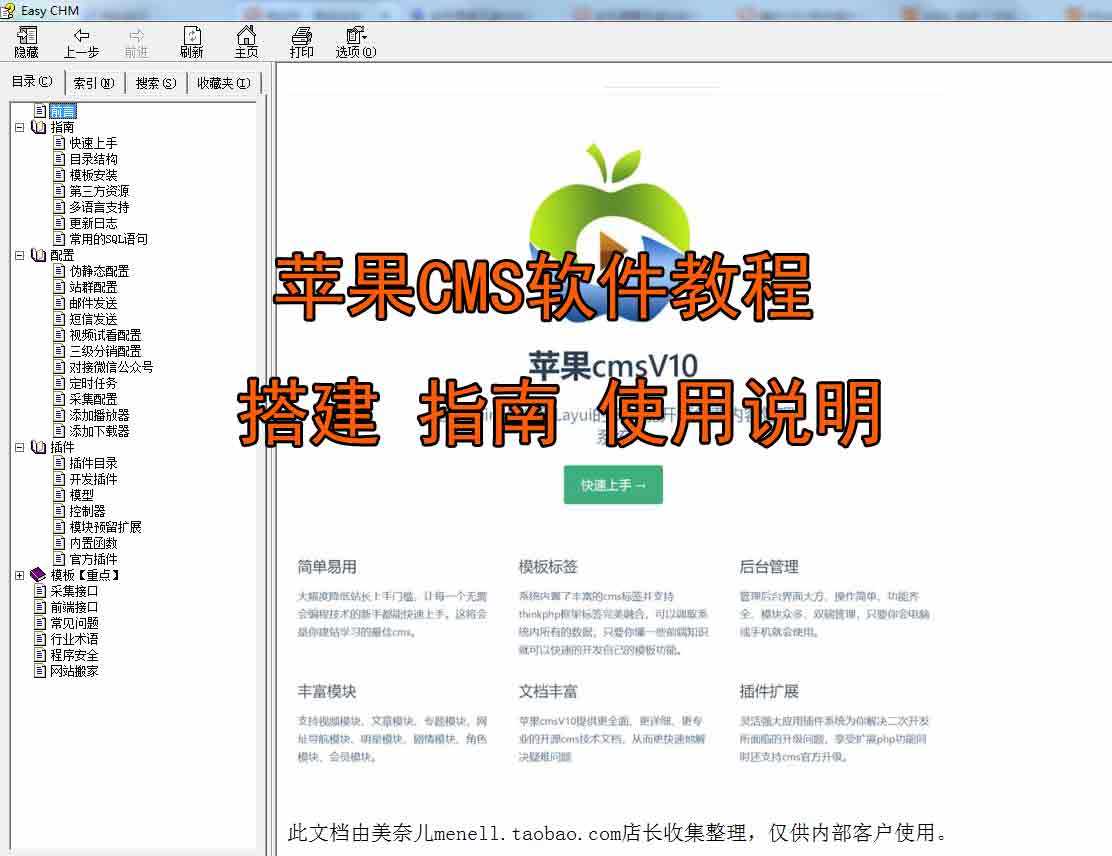The height and width of the screenshot is (856, 1112).
Task: Click the 后台管理 heading text
Action: click(769, 567)
